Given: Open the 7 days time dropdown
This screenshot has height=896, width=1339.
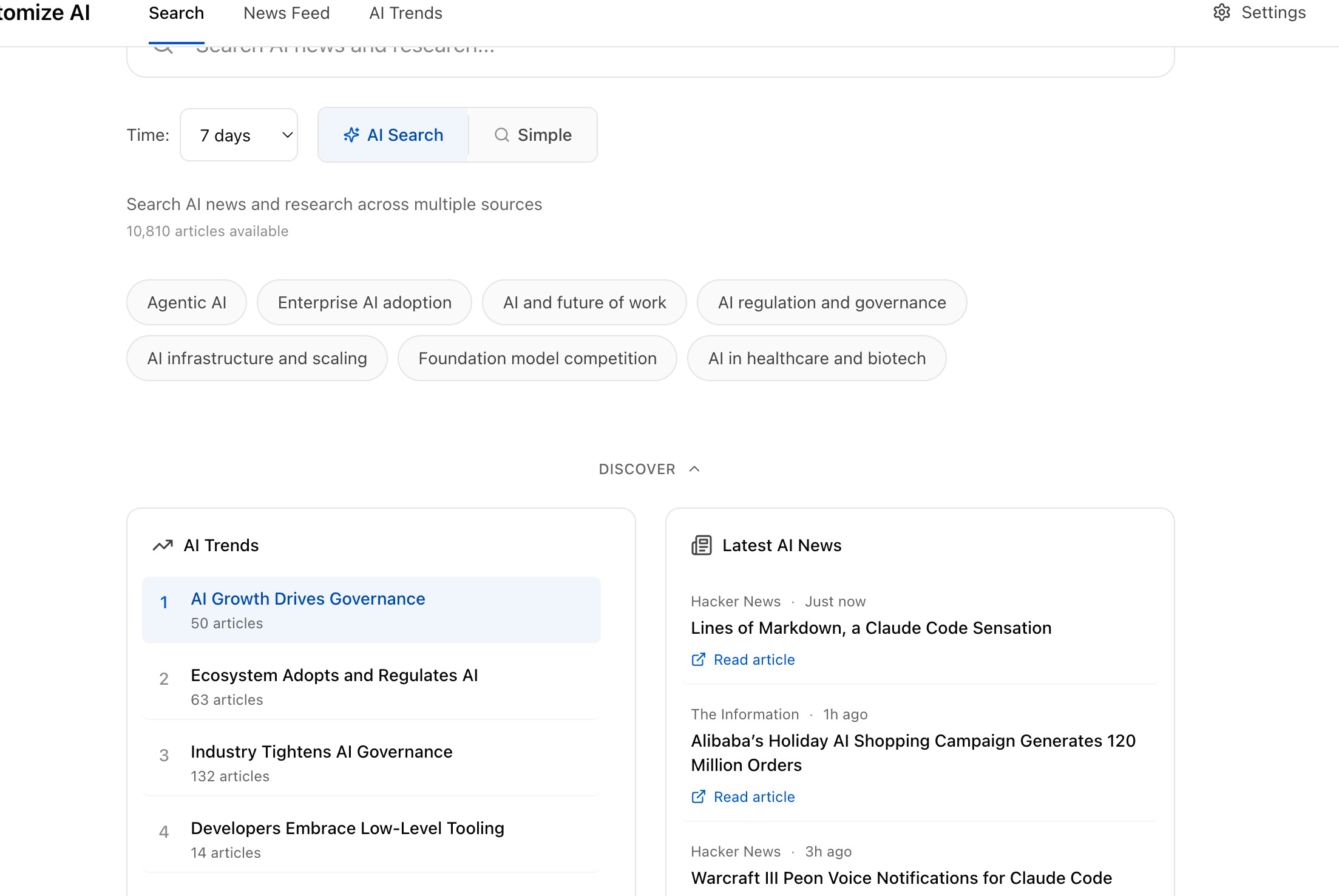Looking at the screenshot, I should [239, 135].
